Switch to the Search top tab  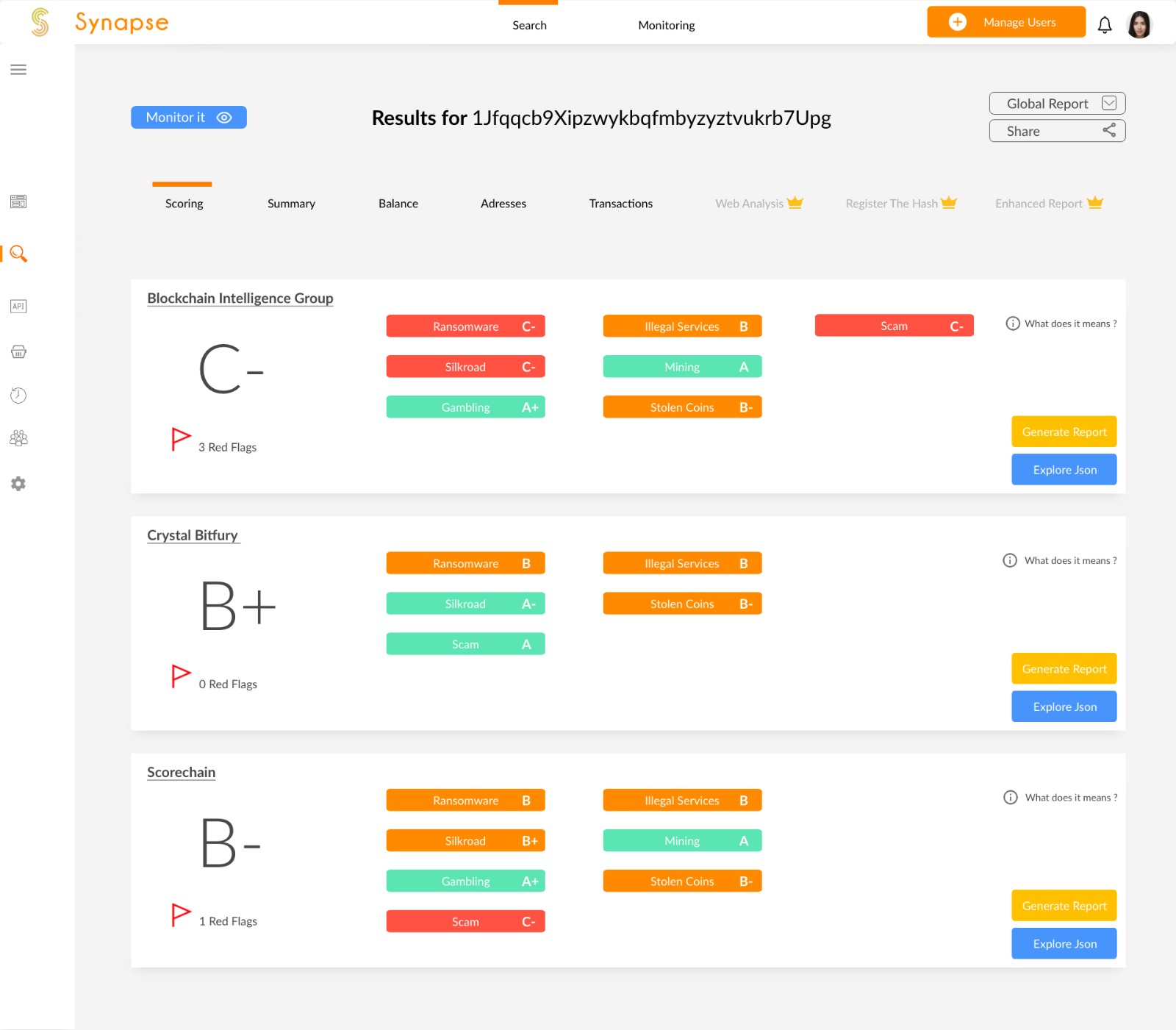coord(529,25)
